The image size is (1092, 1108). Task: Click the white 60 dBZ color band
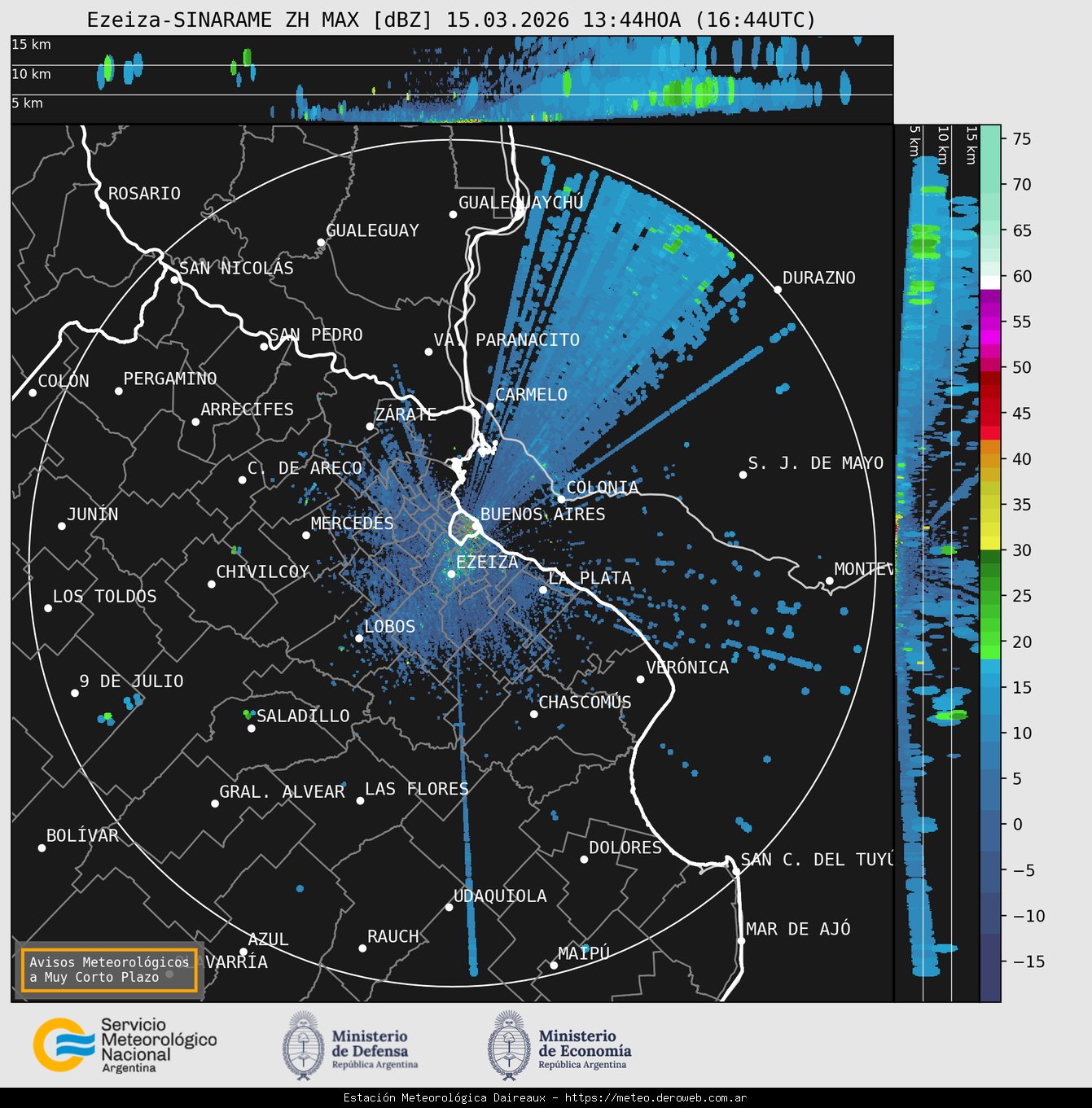(x=990, y=282)
